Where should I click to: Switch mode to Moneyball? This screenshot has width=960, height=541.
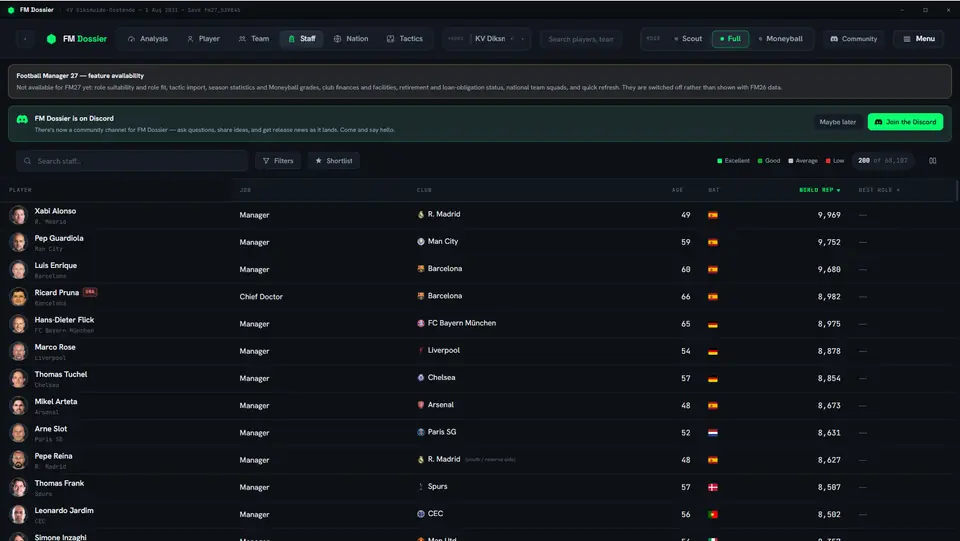pyautogui.click(x=781, y=39)
